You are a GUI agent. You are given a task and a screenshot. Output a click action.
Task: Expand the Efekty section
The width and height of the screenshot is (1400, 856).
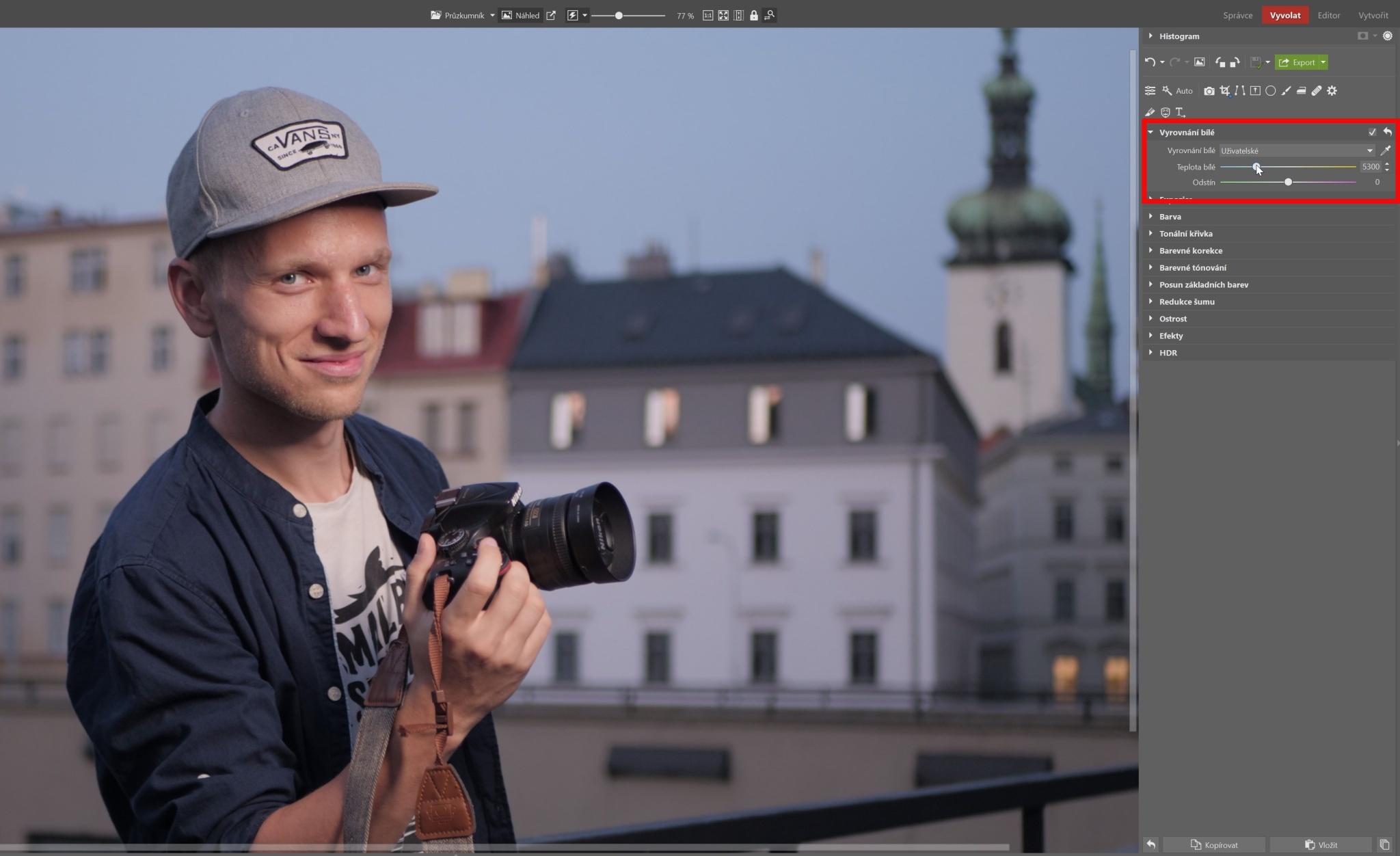click(x=1150, y=336)
